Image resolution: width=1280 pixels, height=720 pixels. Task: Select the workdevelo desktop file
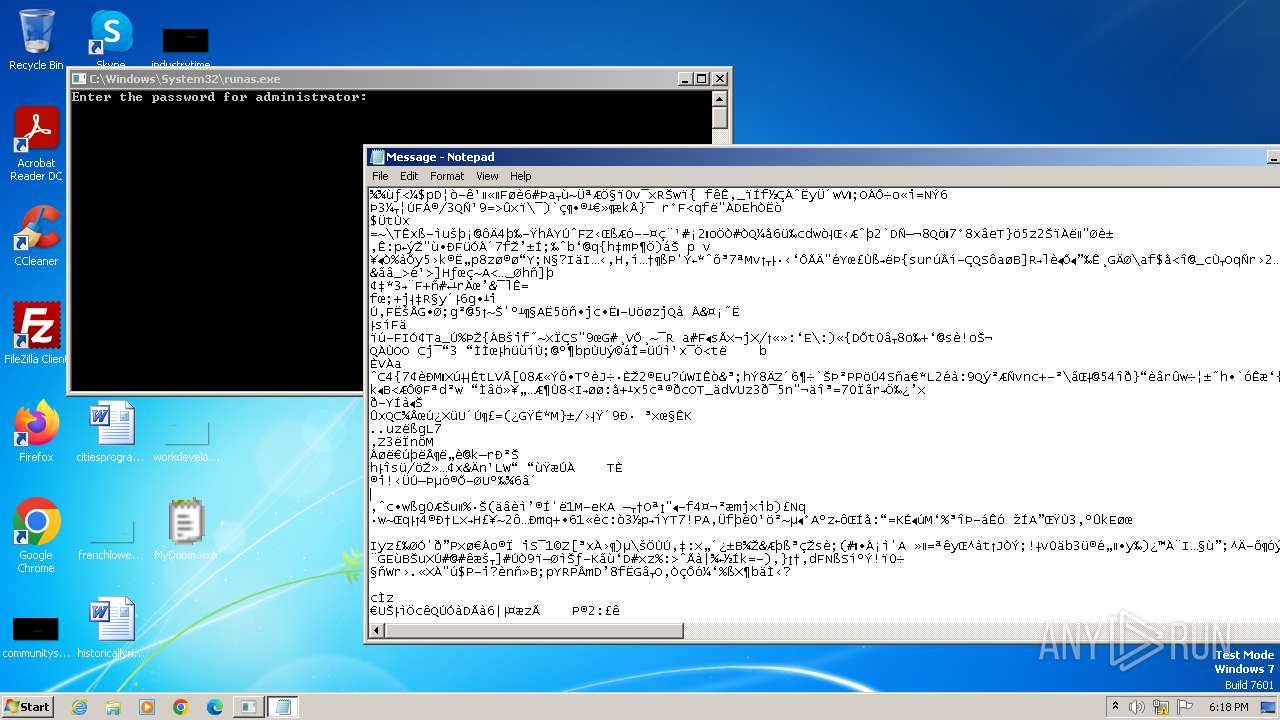tap(186, 440)
